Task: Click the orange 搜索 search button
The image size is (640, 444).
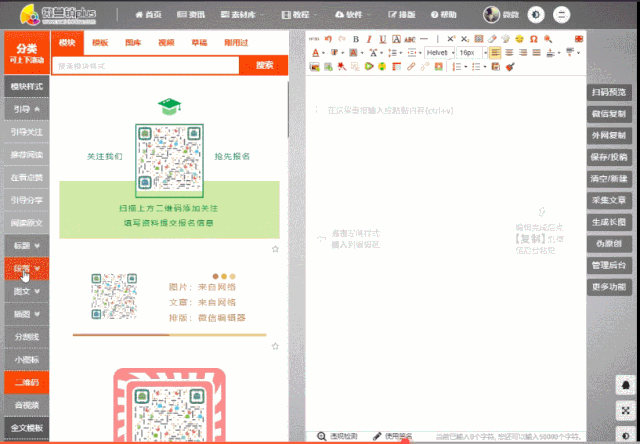Action: (x=264, y=65)
